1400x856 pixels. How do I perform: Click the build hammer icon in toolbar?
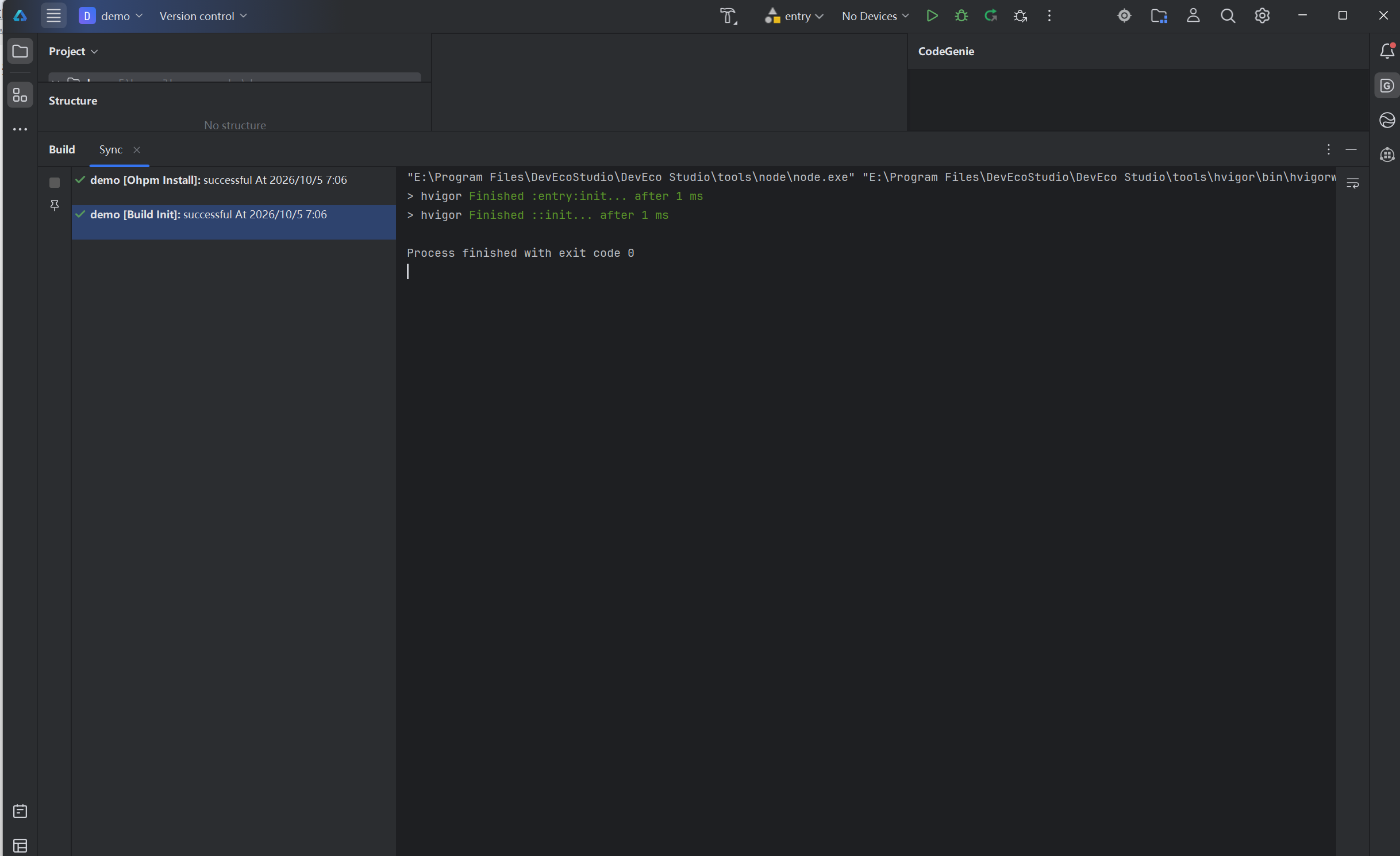[729, 16]
